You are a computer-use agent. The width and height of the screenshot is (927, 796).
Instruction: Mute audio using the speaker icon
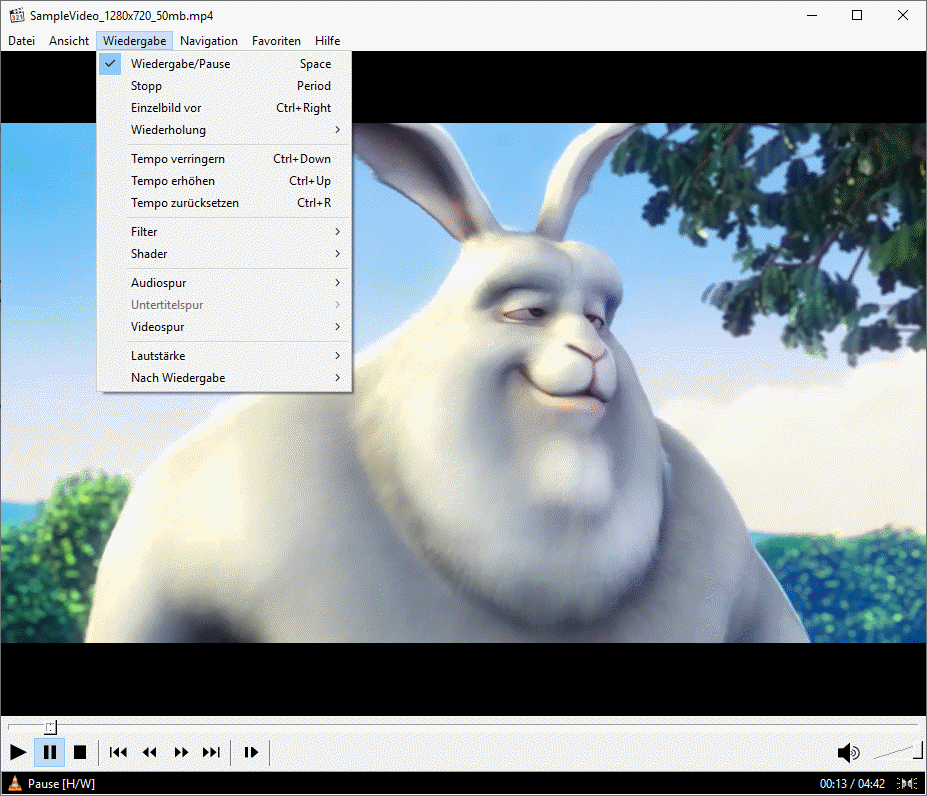coord(848,753)
